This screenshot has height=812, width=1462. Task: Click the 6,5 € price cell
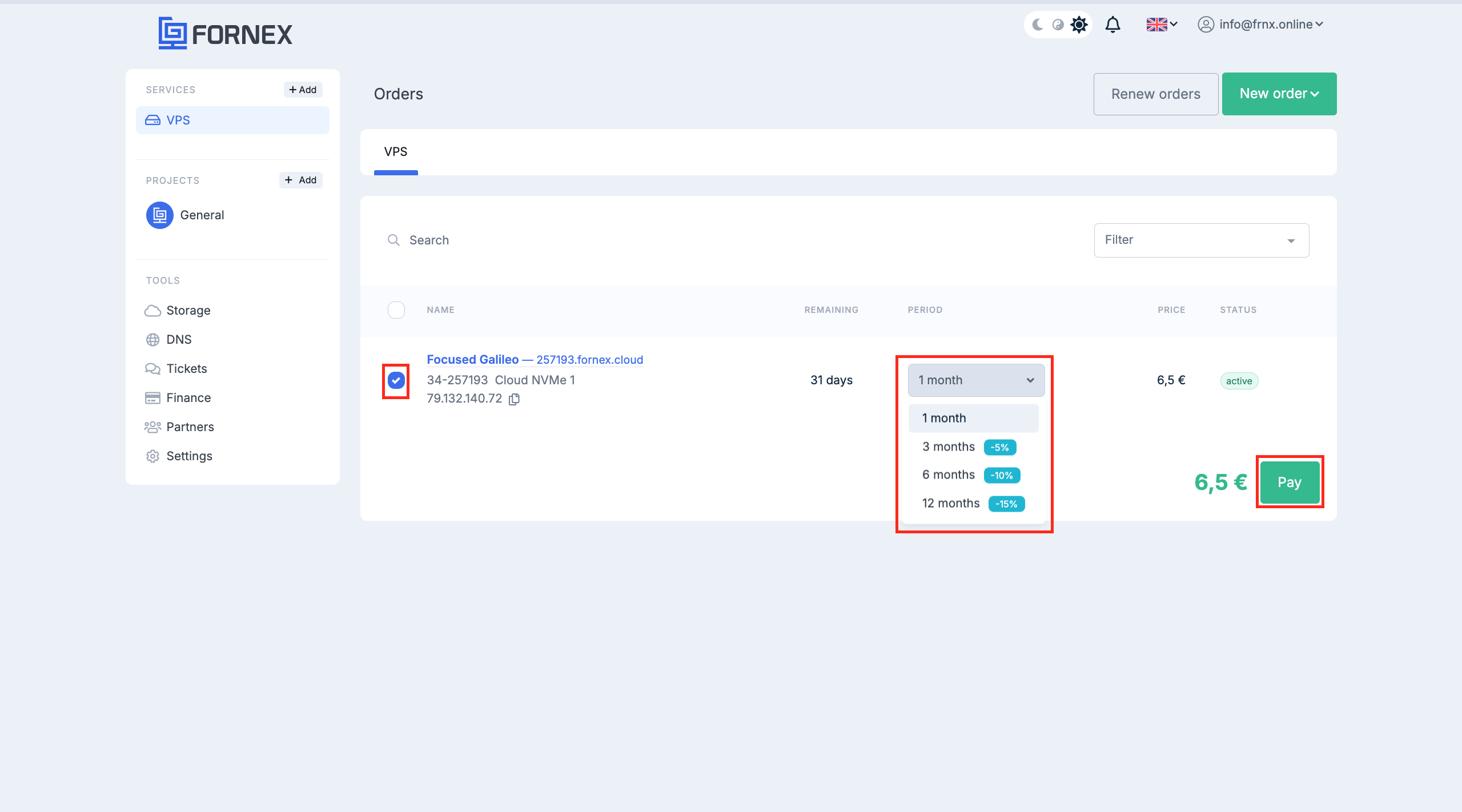[1171, 380]
